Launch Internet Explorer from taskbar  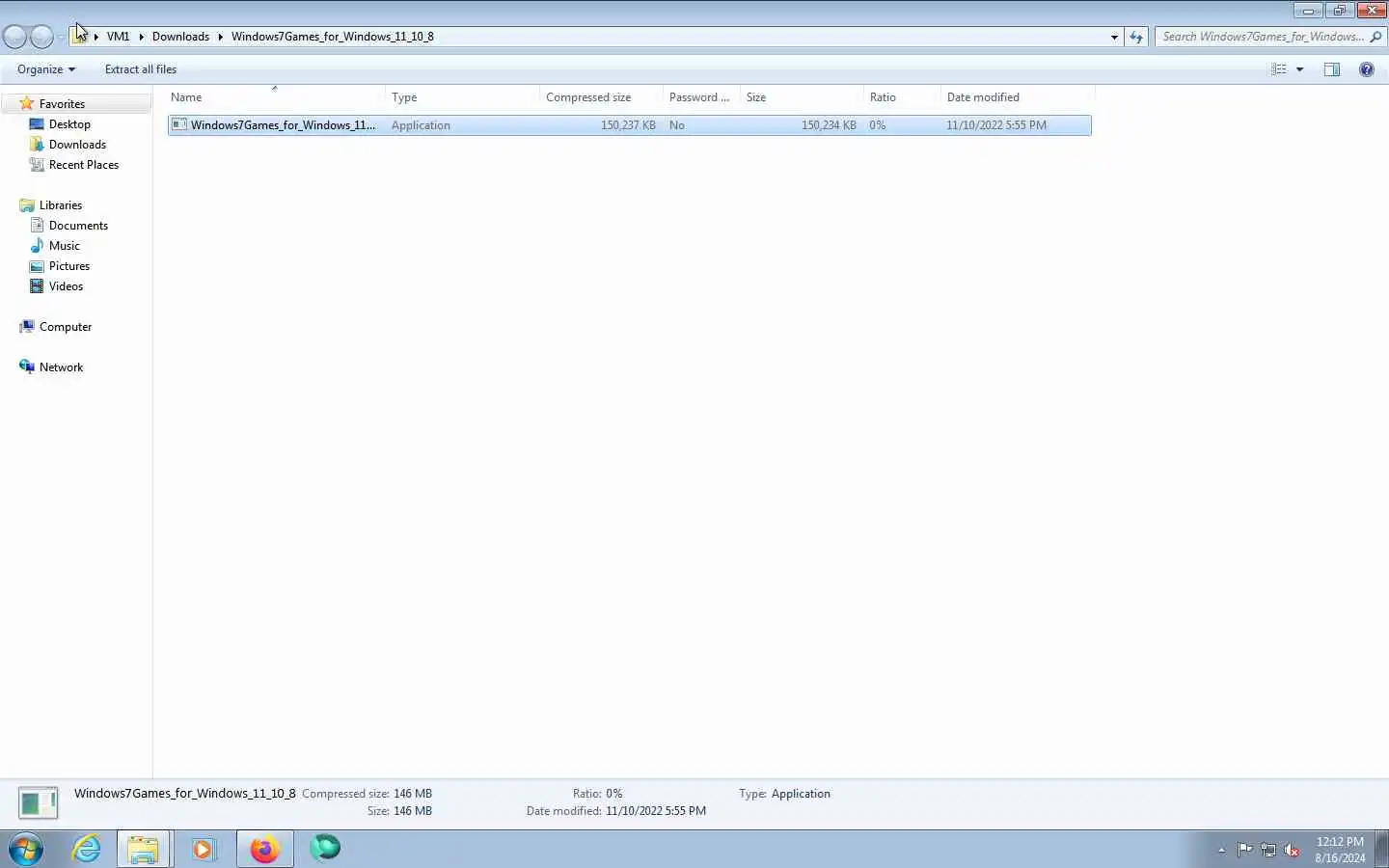pyautogui.click(x=87, y=849)
